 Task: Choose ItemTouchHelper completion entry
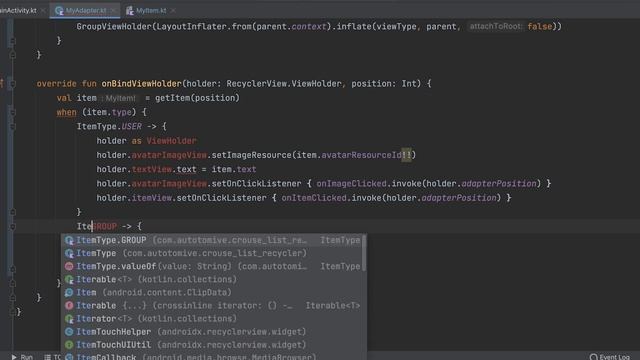(x=212, y=331)
